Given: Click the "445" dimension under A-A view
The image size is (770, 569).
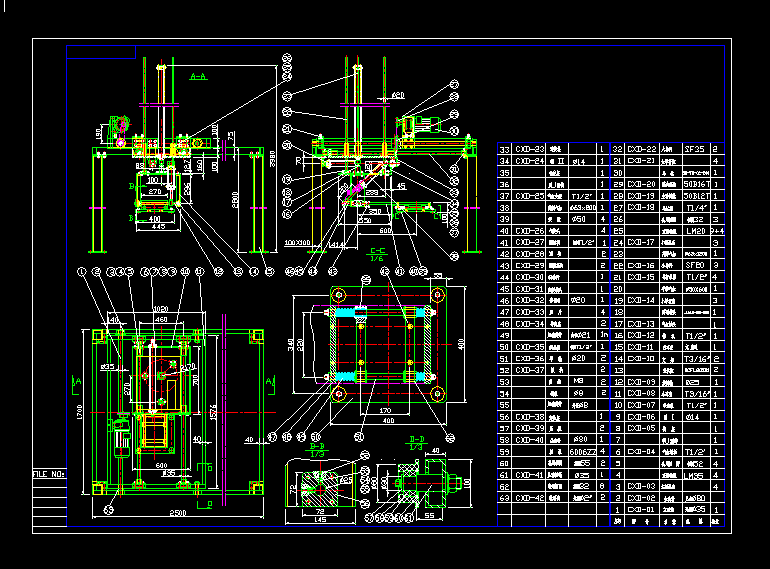Looking at the screenshot, I should coord(158,227).
